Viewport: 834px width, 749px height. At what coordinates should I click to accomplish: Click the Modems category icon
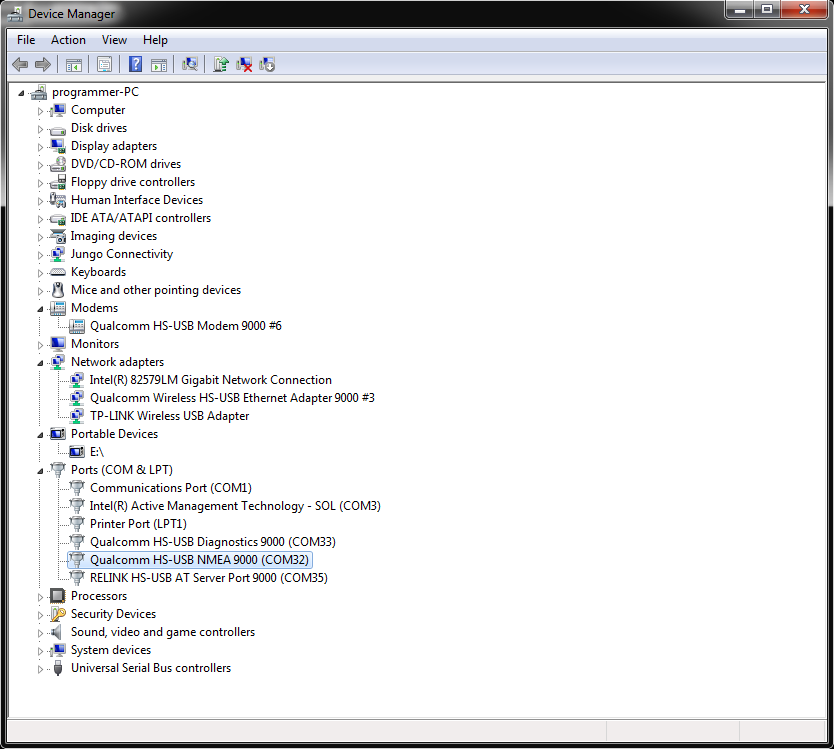57,308
